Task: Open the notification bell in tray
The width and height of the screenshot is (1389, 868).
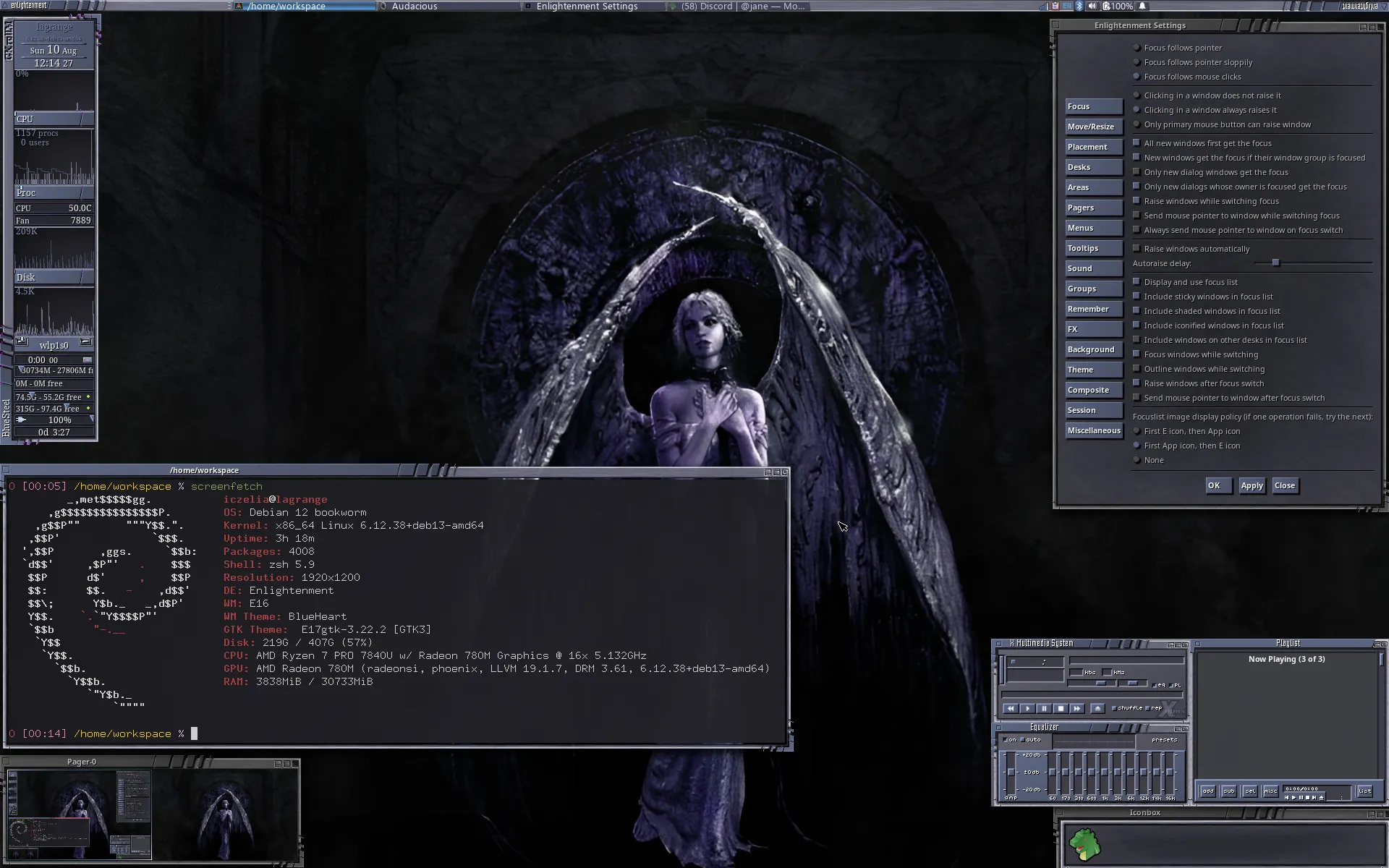Action: [x=1142, y=6]
